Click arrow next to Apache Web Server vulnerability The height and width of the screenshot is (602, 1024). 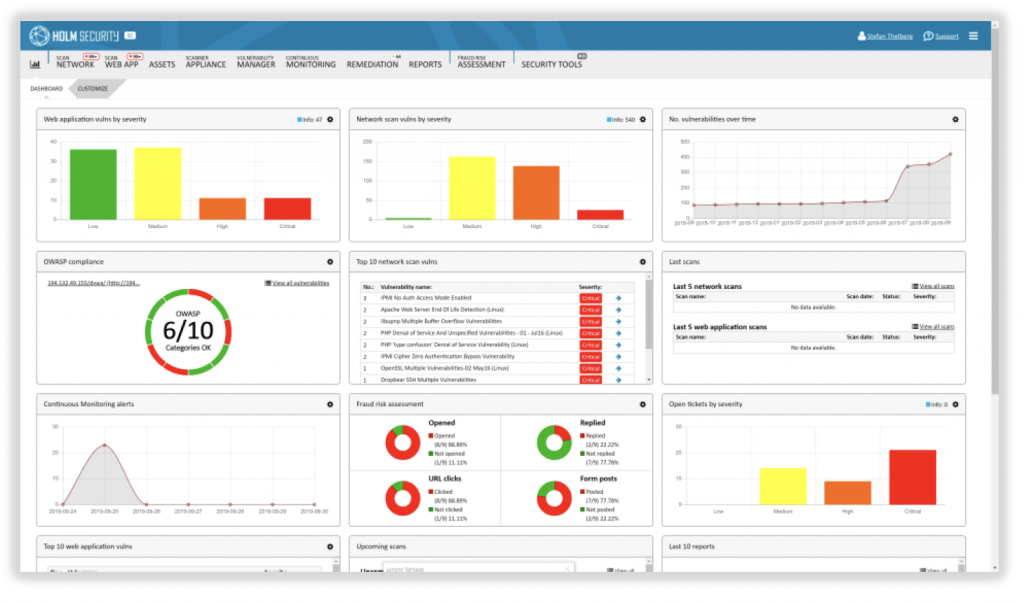[x=618, y=310]
